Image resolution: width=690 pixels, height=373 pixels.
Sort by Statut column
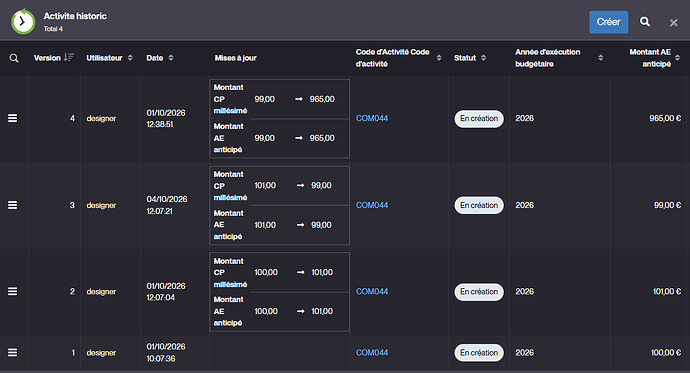tap(483, 58)
